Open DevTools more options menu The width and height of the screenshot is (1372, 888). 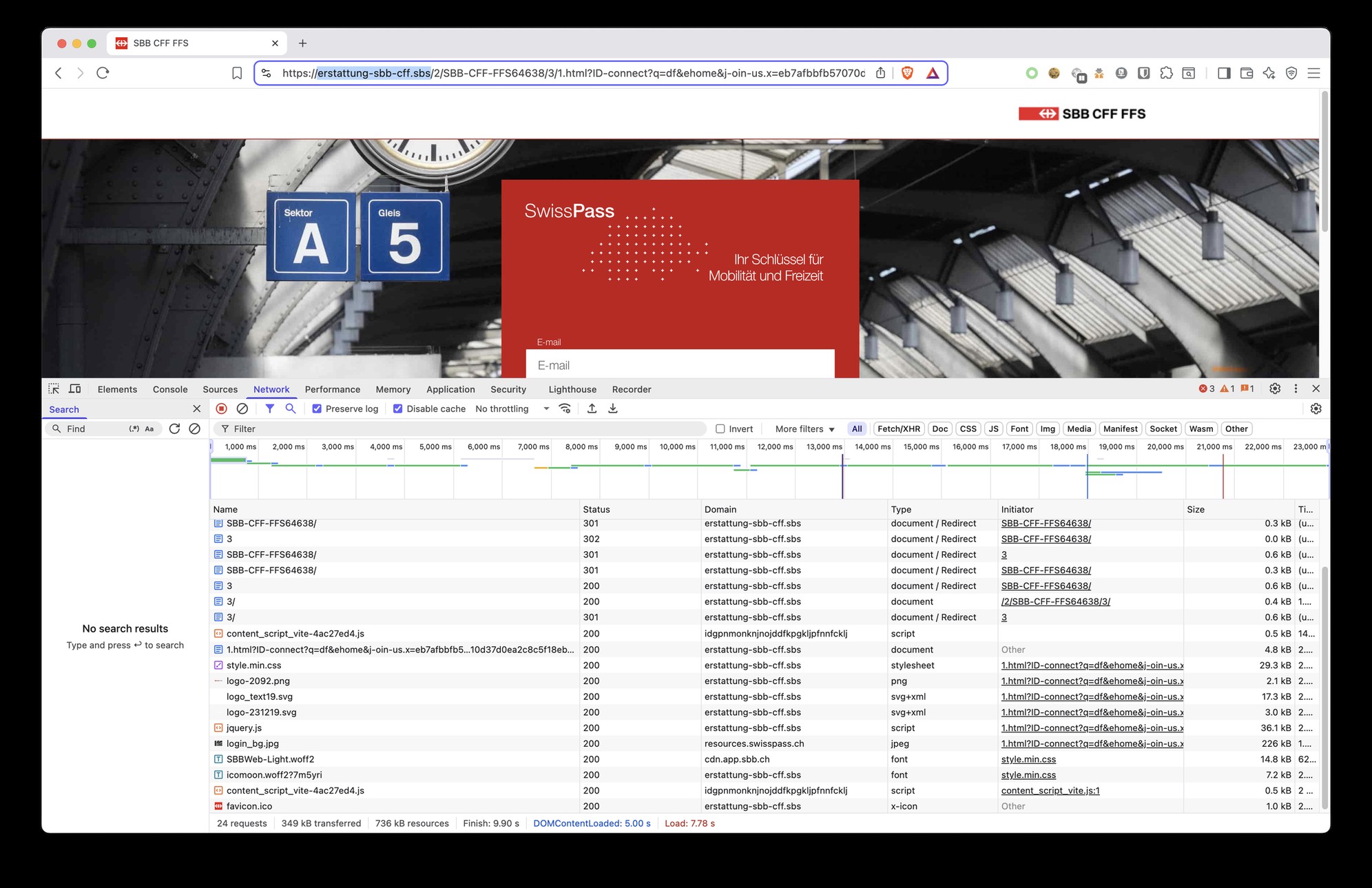coord(1296,389)
